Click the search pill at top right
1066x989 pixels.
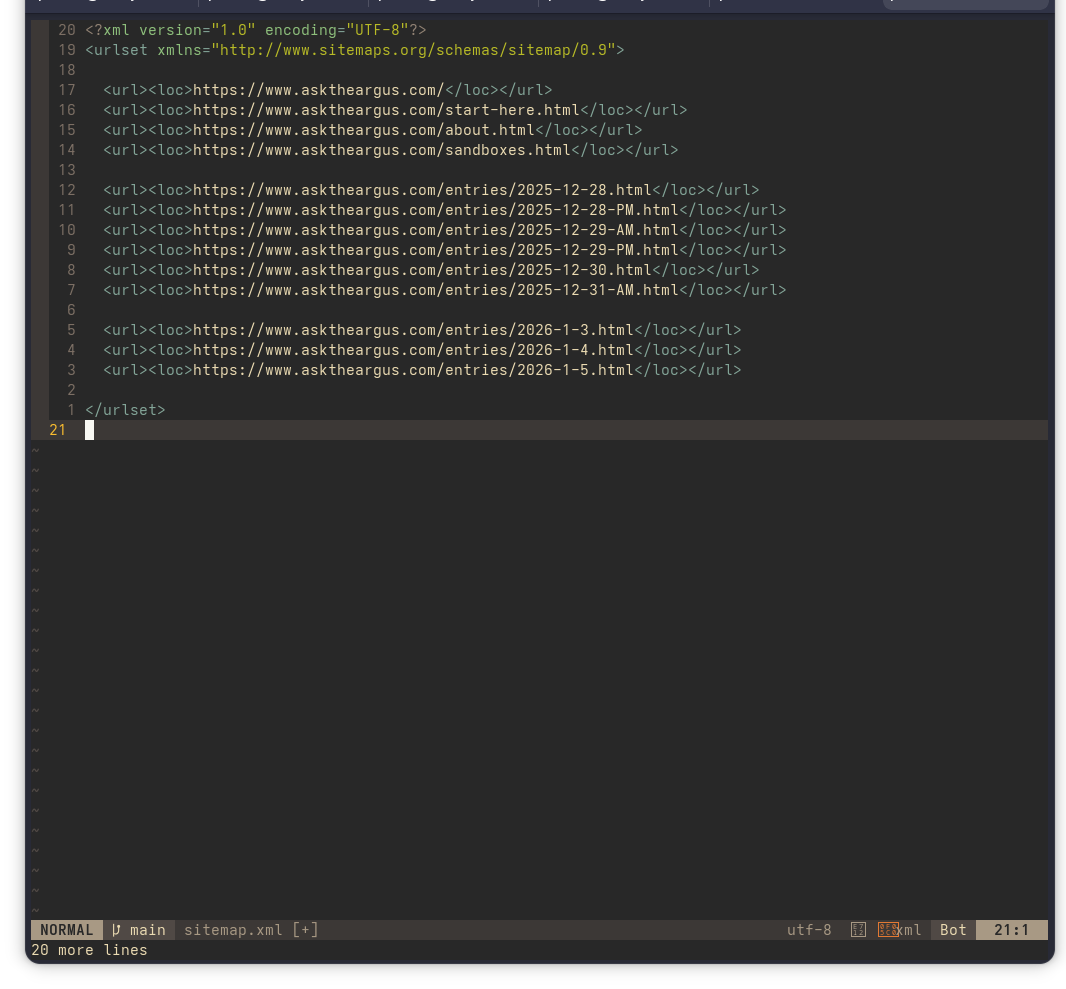coord(965,5)
